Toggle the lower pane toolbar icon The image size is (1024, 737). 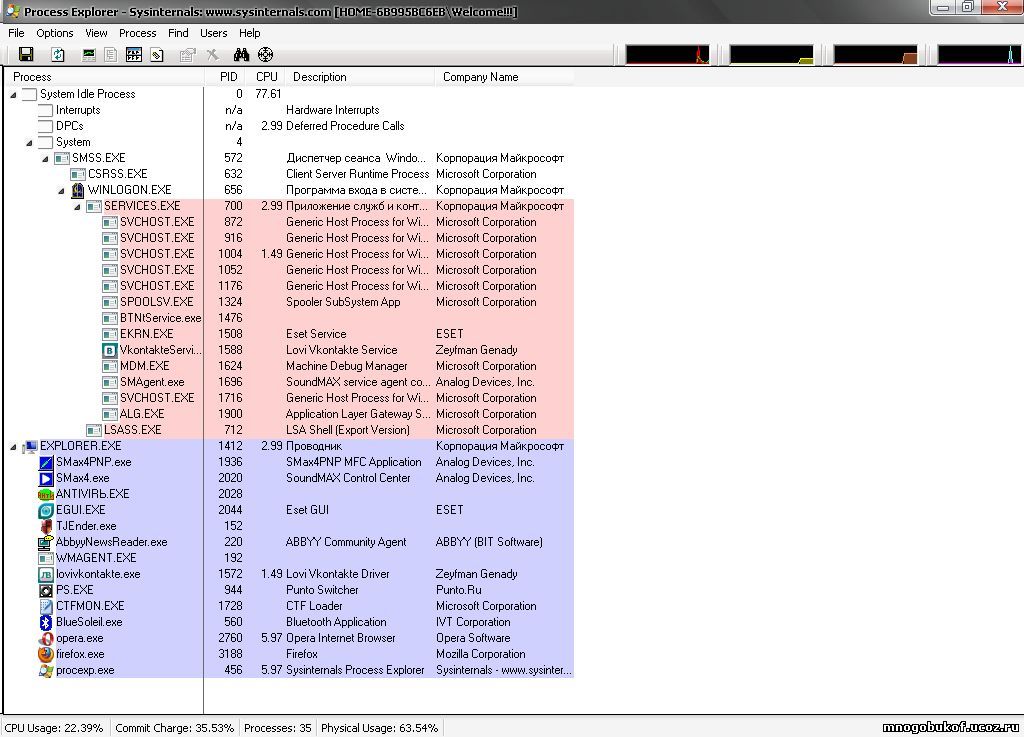click(x=134, y=55)
